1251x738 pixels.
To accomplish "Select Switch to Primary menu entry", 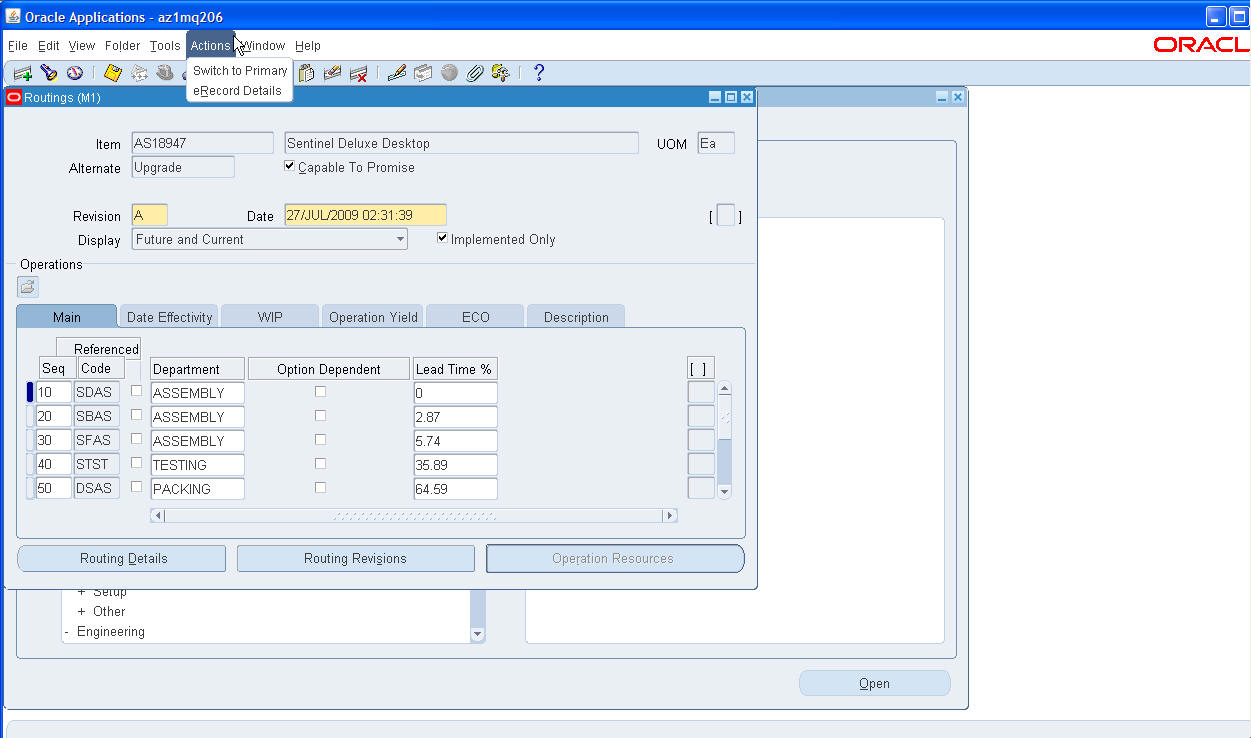I will point(240,71).
